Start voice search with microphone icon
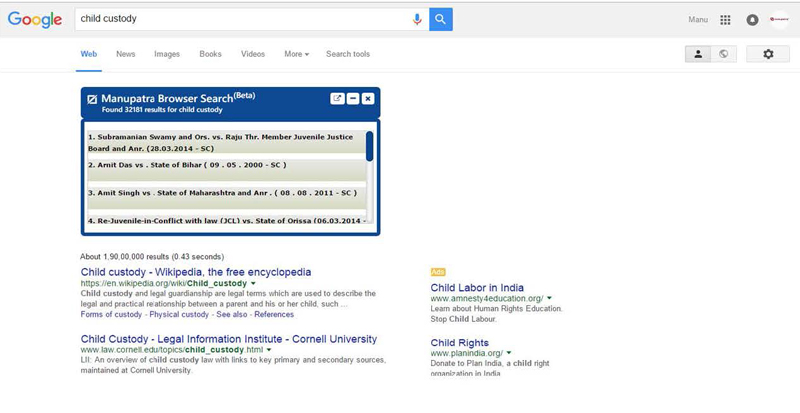The height and width of the screenshot is (413, 800). [x=417, y=19]
